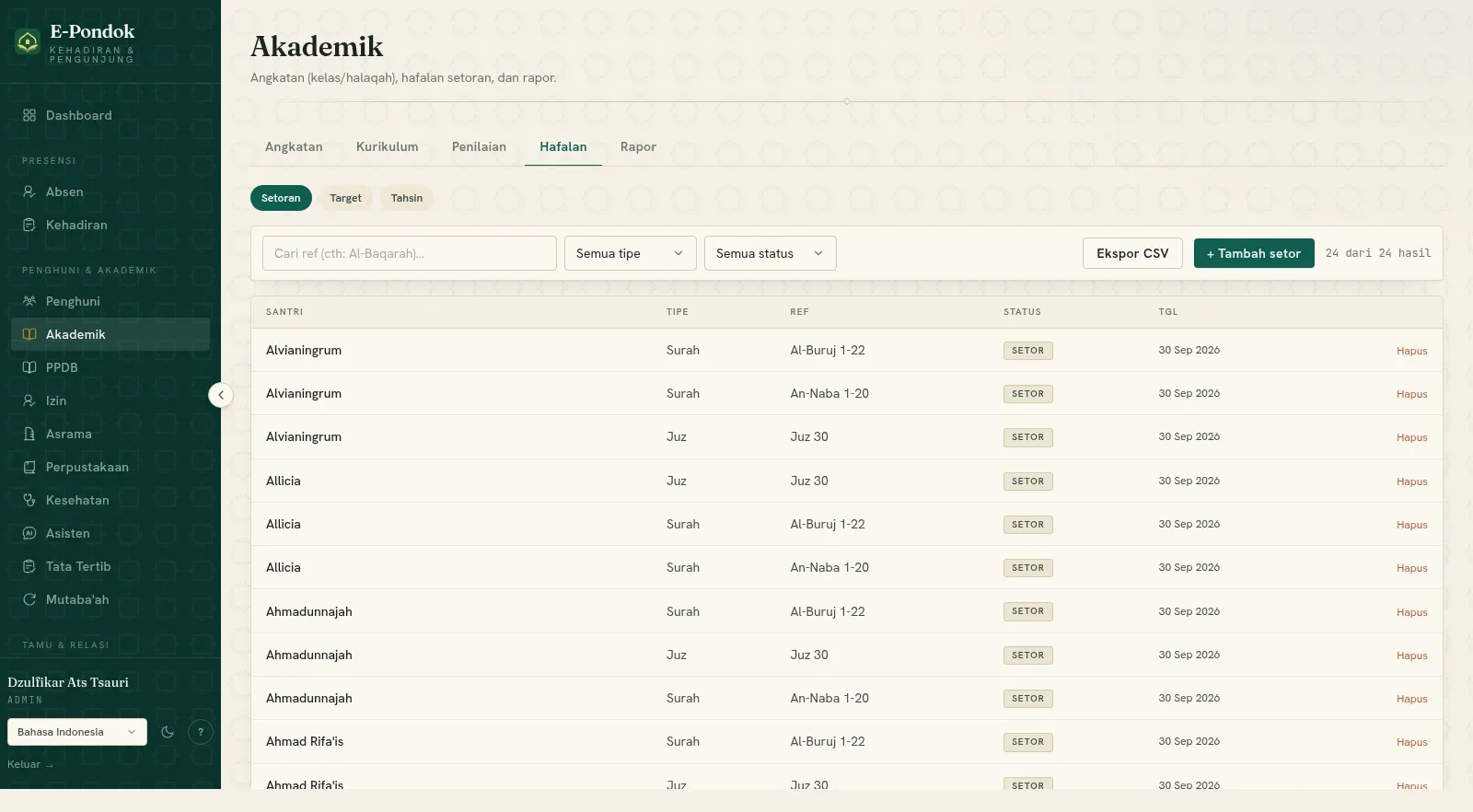
Task: Switch to the Kurikulum tab
Action: [388, 146]
